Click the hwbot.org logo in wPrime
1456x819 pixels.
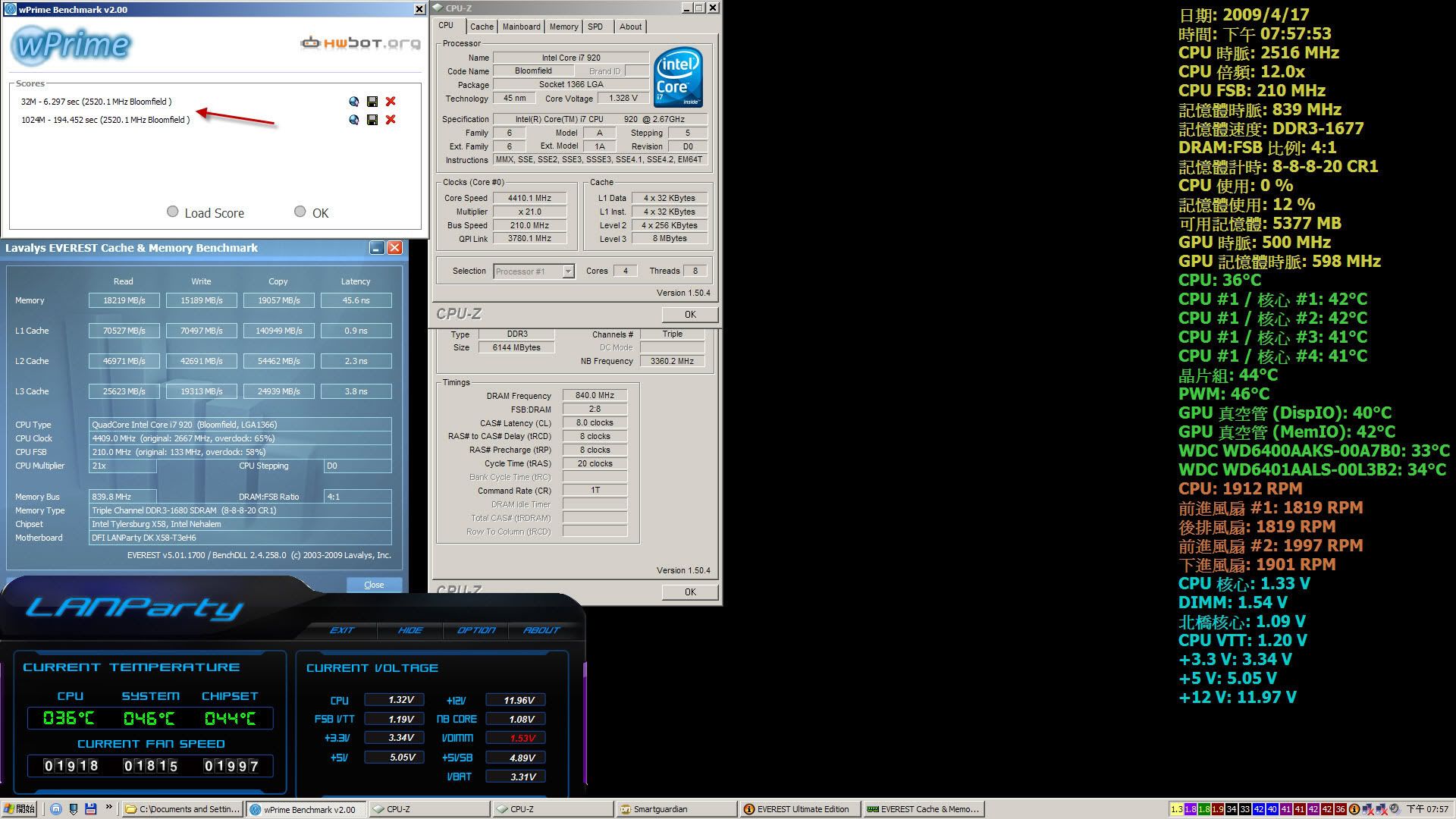(x=360, y=43)
